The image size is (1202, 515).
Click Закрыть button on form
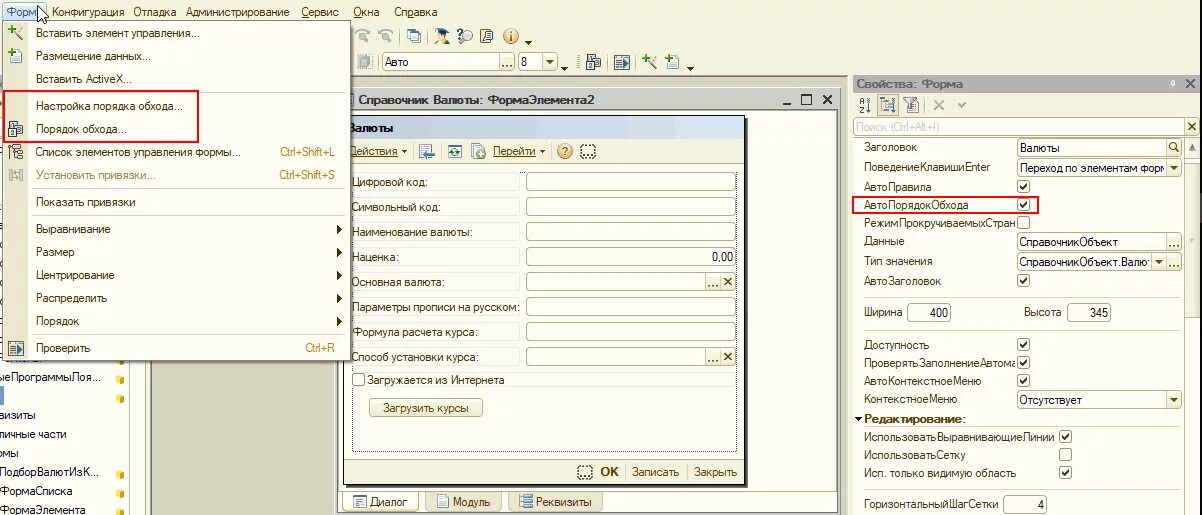coord(716,472)
